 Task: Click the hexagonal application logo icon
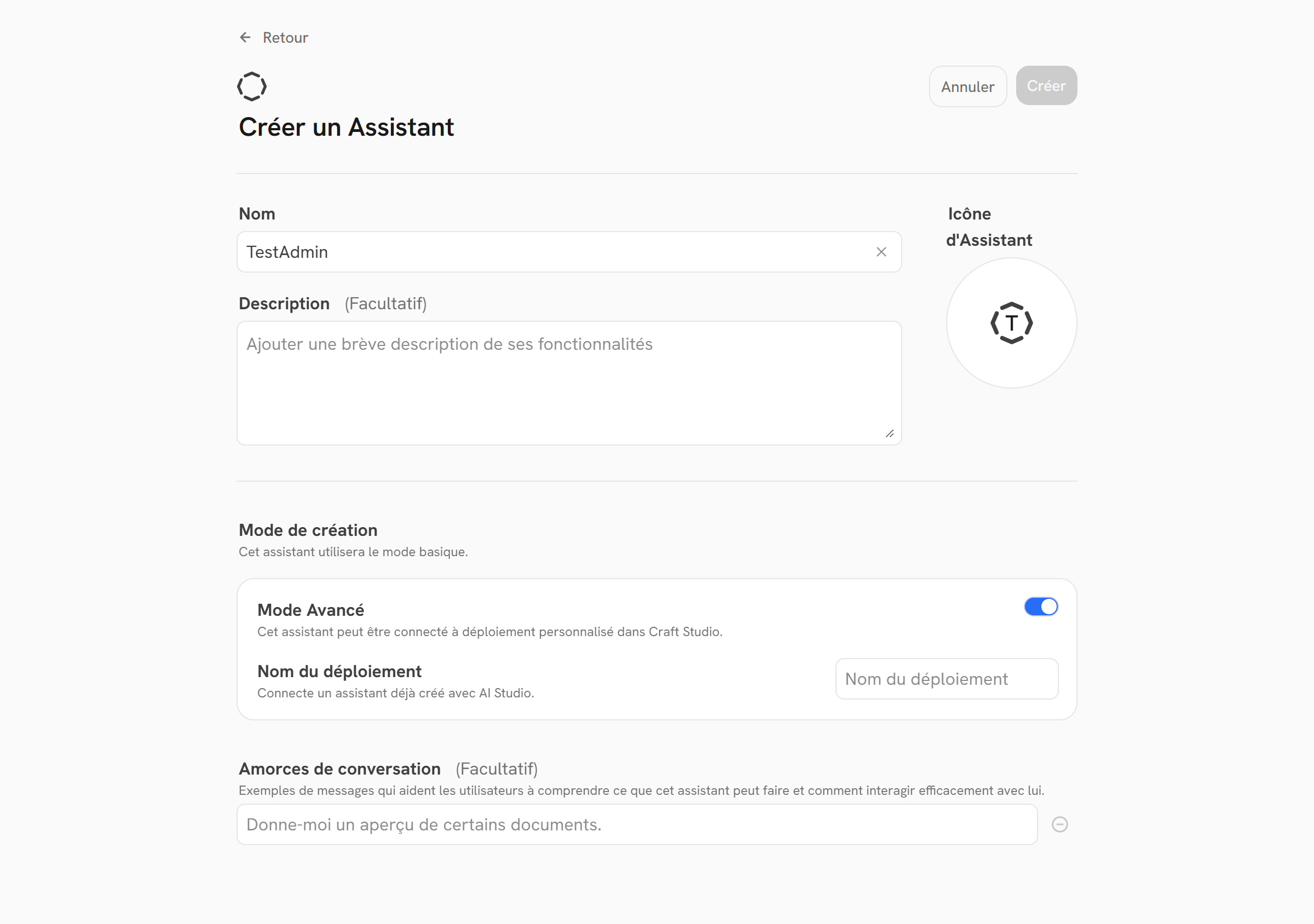[252, 86]
